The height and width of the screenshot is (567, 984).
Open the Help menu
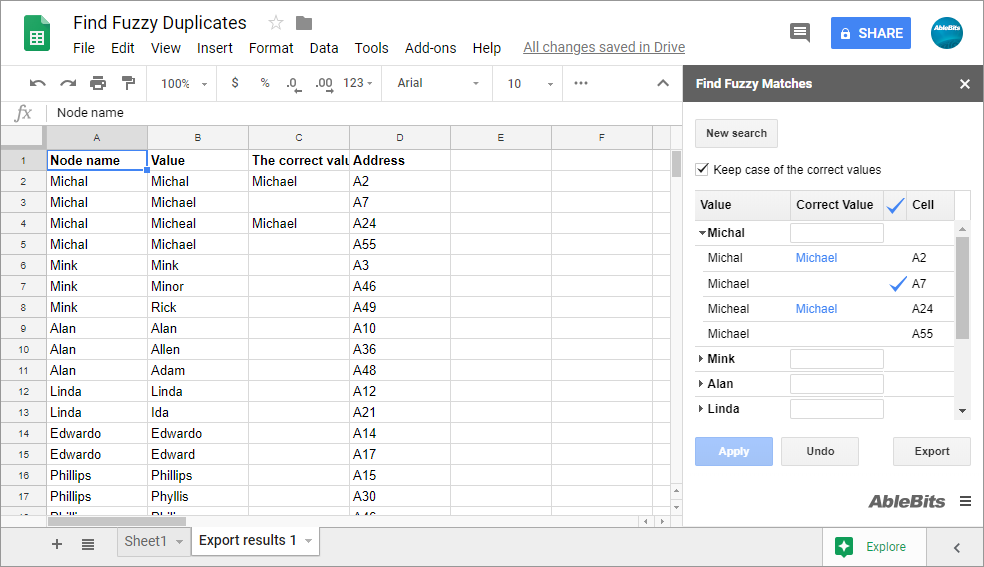click(486, 48)
